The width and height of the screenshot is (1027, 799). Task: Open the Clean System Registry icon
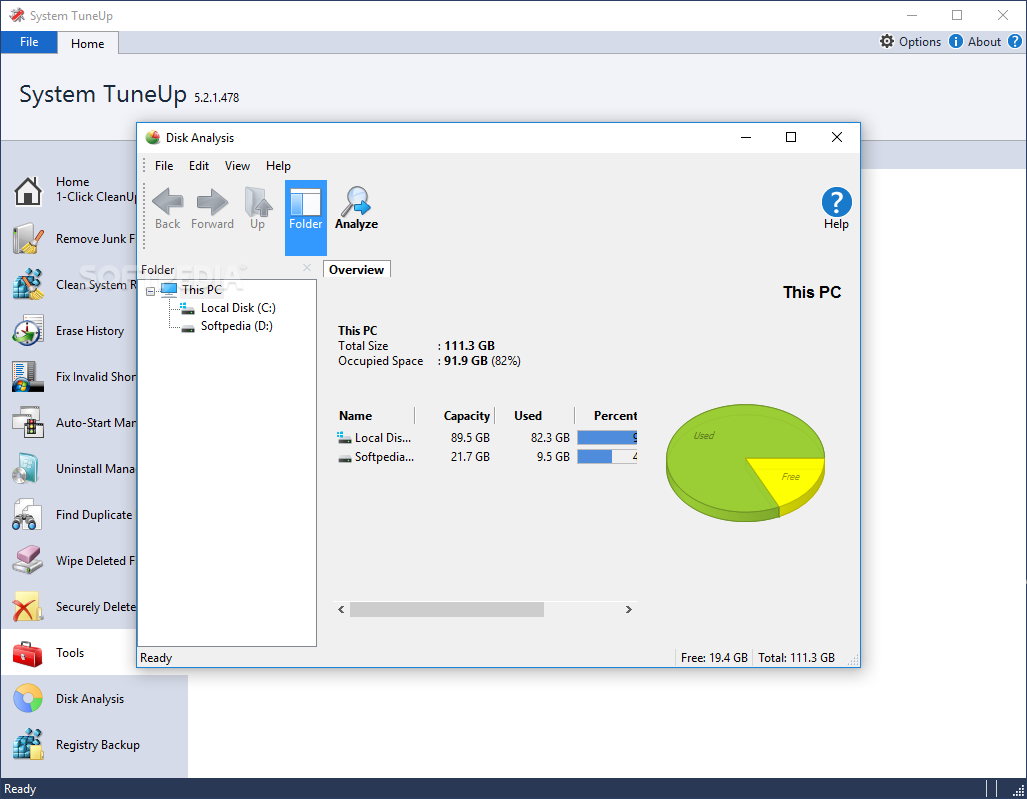tap(28, 284)
